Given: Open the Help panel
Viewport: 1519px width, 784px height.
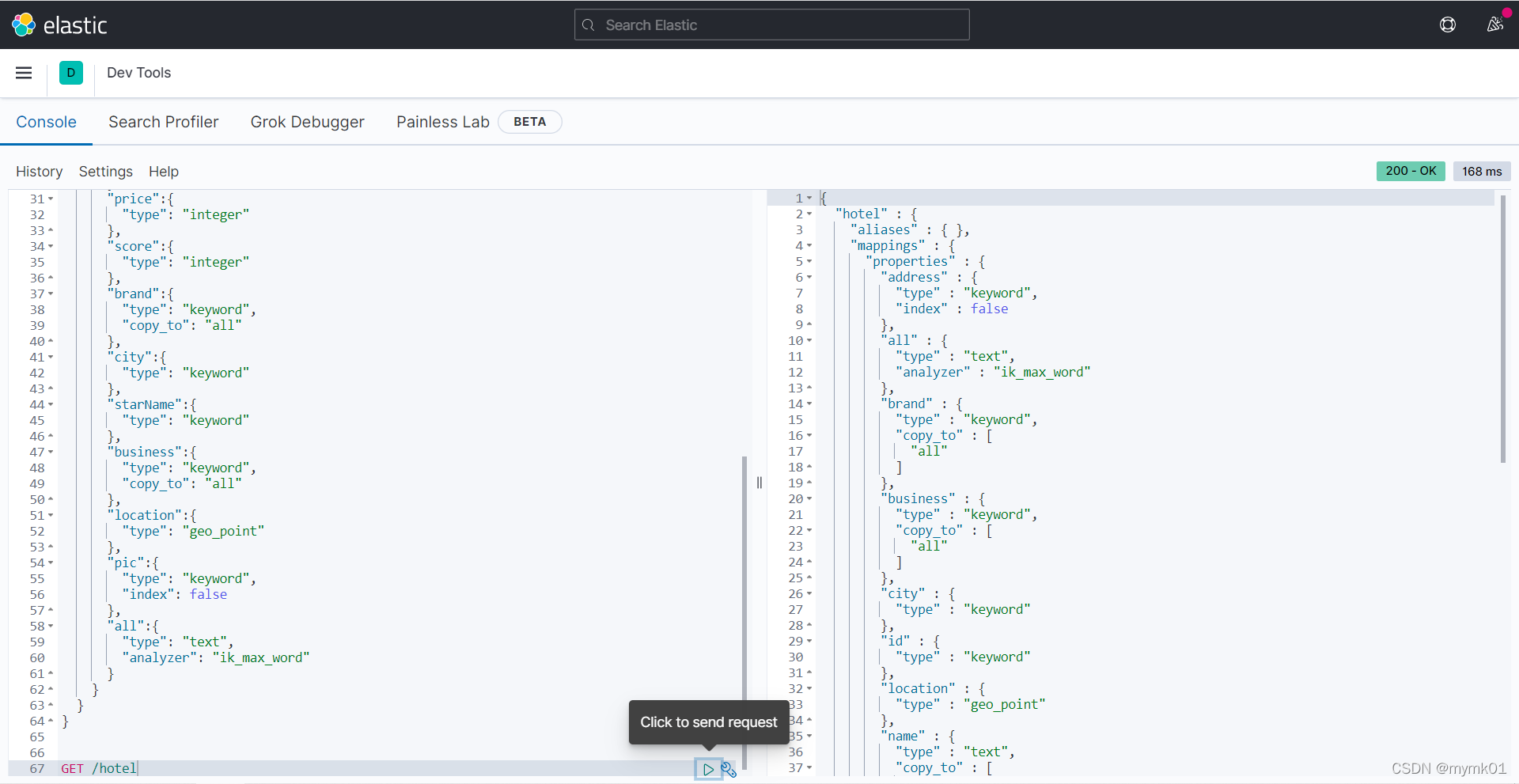Looking at the screenshot, I should [x=164, y=172].
